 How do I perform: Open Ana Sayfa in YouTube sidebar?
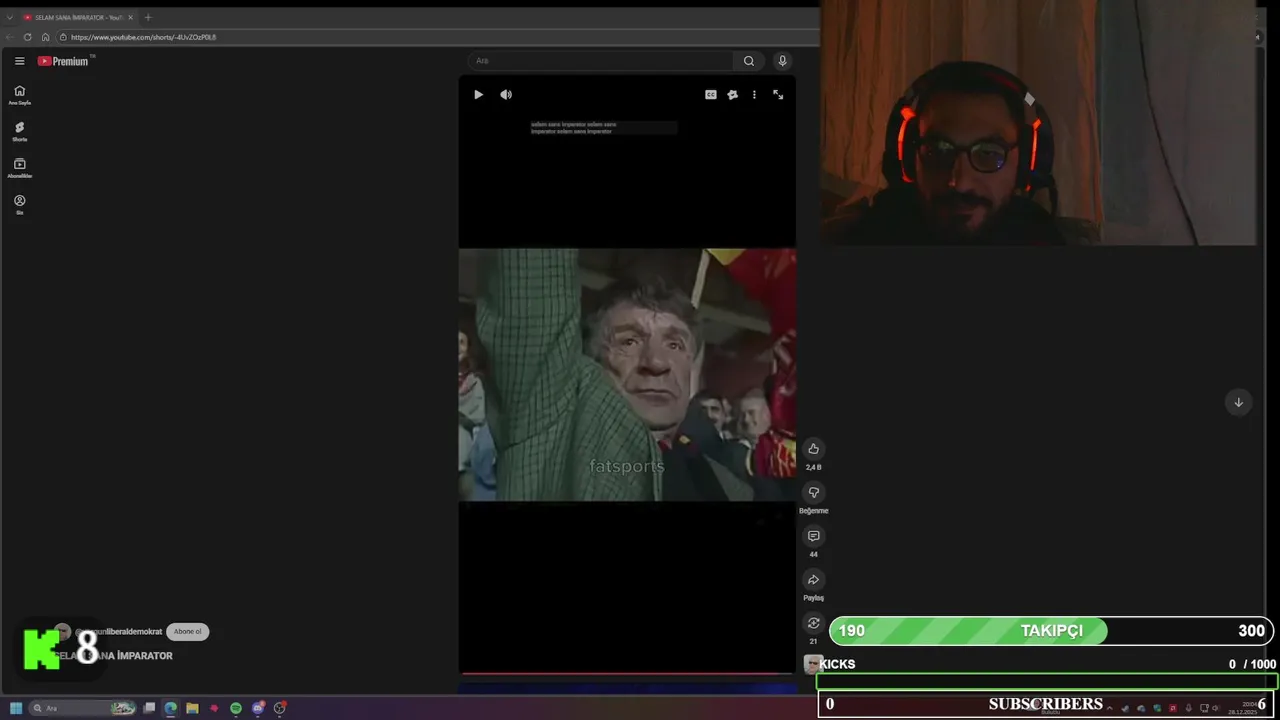point(19,95)
